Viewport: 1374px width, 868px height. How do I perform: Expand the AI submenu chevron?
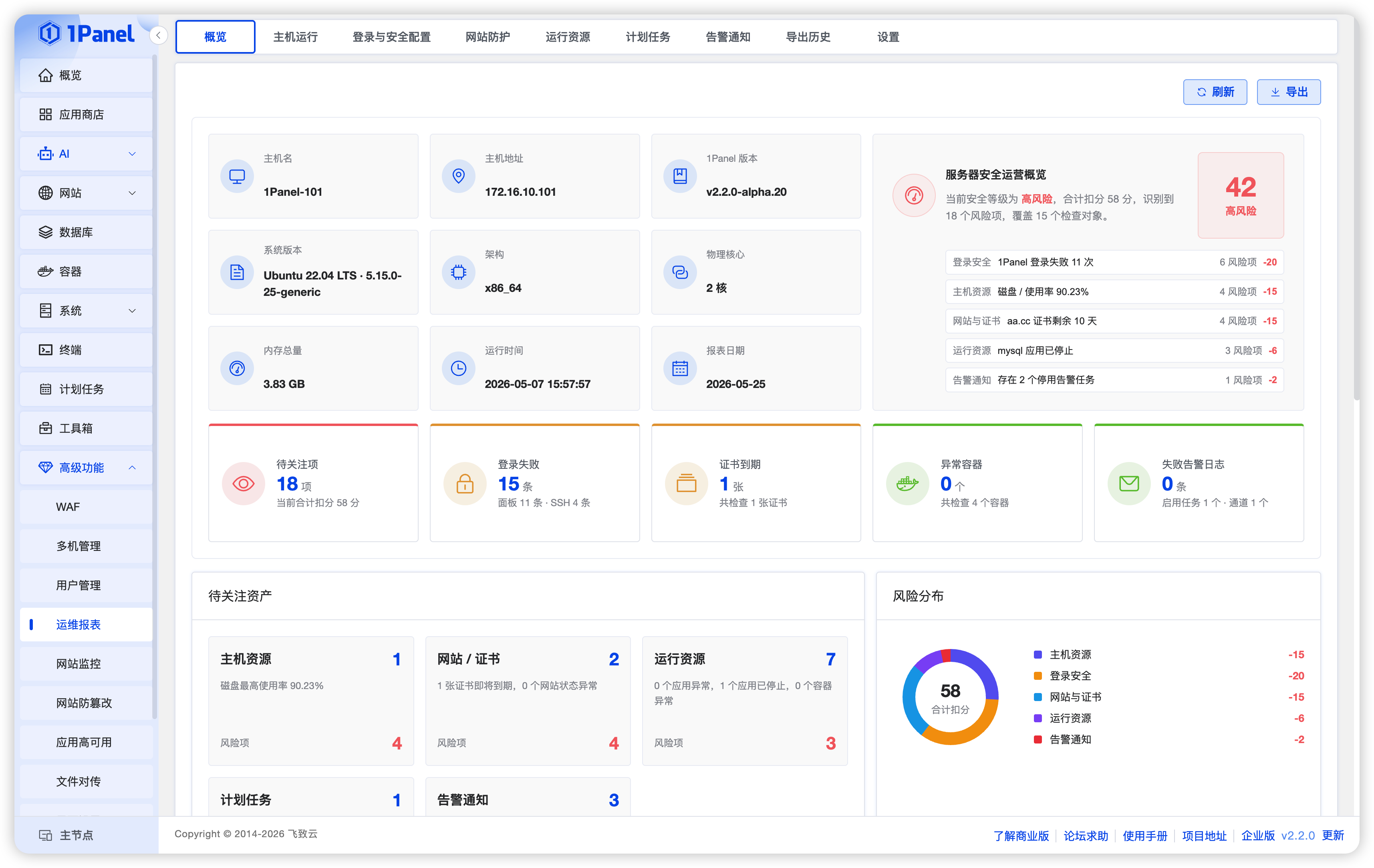132,154
